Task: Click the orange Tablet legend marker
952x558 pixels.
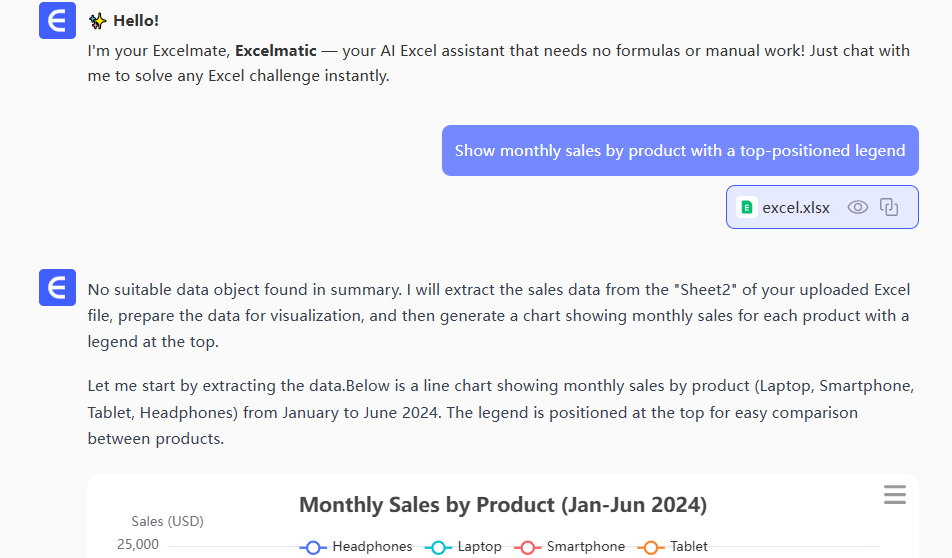Action: click(x=651, y=547)
